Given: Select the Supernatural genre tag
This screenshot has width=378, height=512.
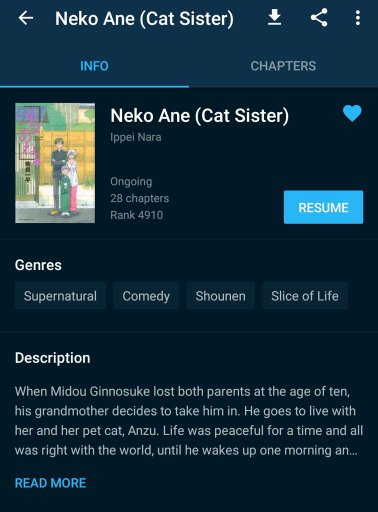Looking at the screenshot, I should (60, 296).
